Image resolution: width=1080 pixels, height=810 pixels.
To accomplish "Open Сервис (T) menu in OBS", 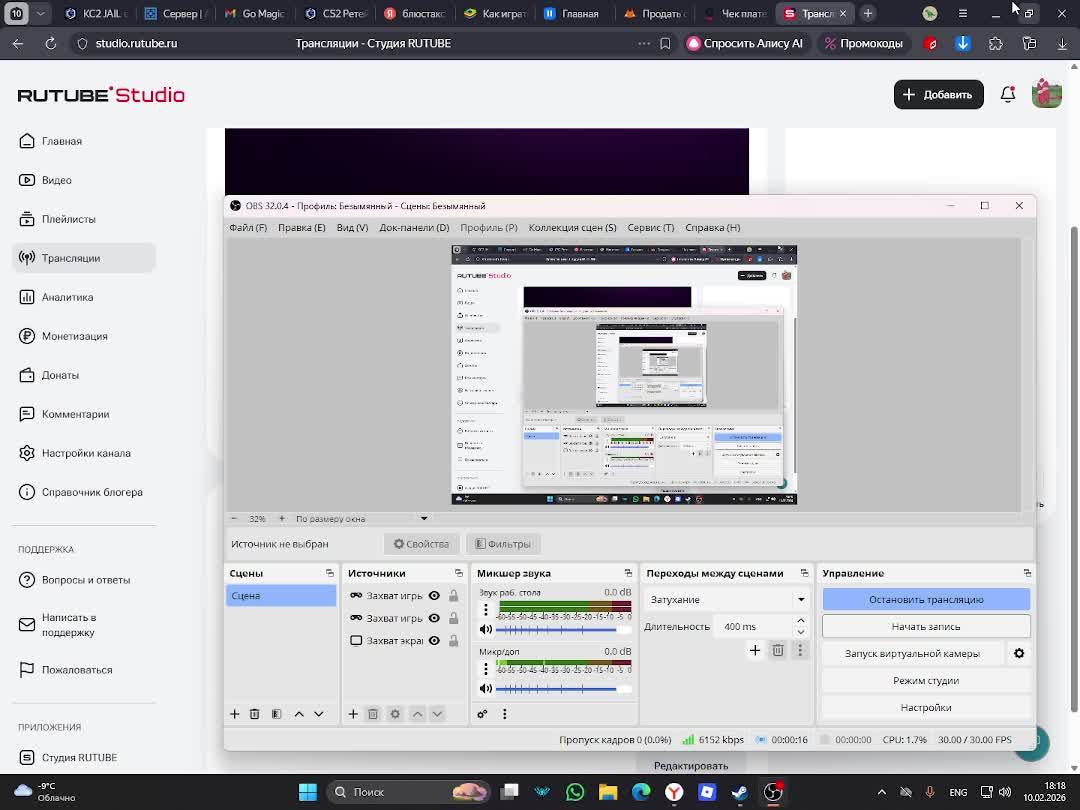I will 651,228.
